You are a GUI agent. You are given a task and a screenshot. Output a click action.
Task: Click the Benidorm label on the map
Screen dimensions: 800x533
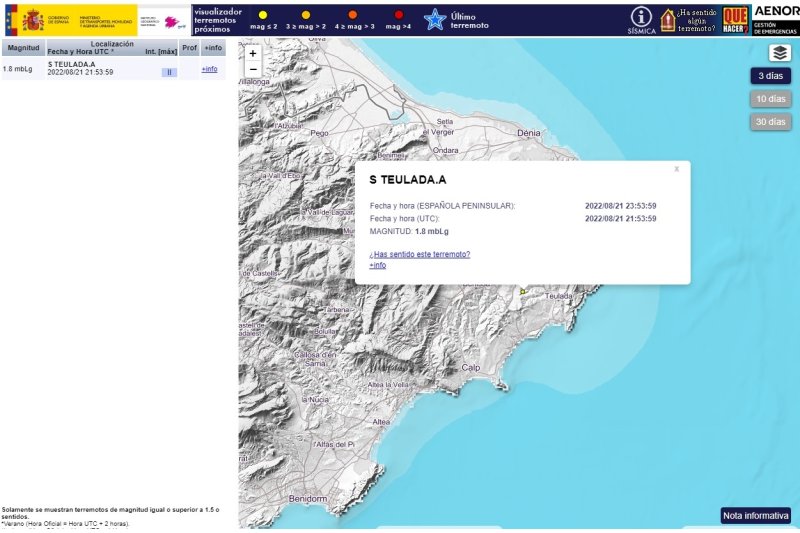(x=308, y=498)
